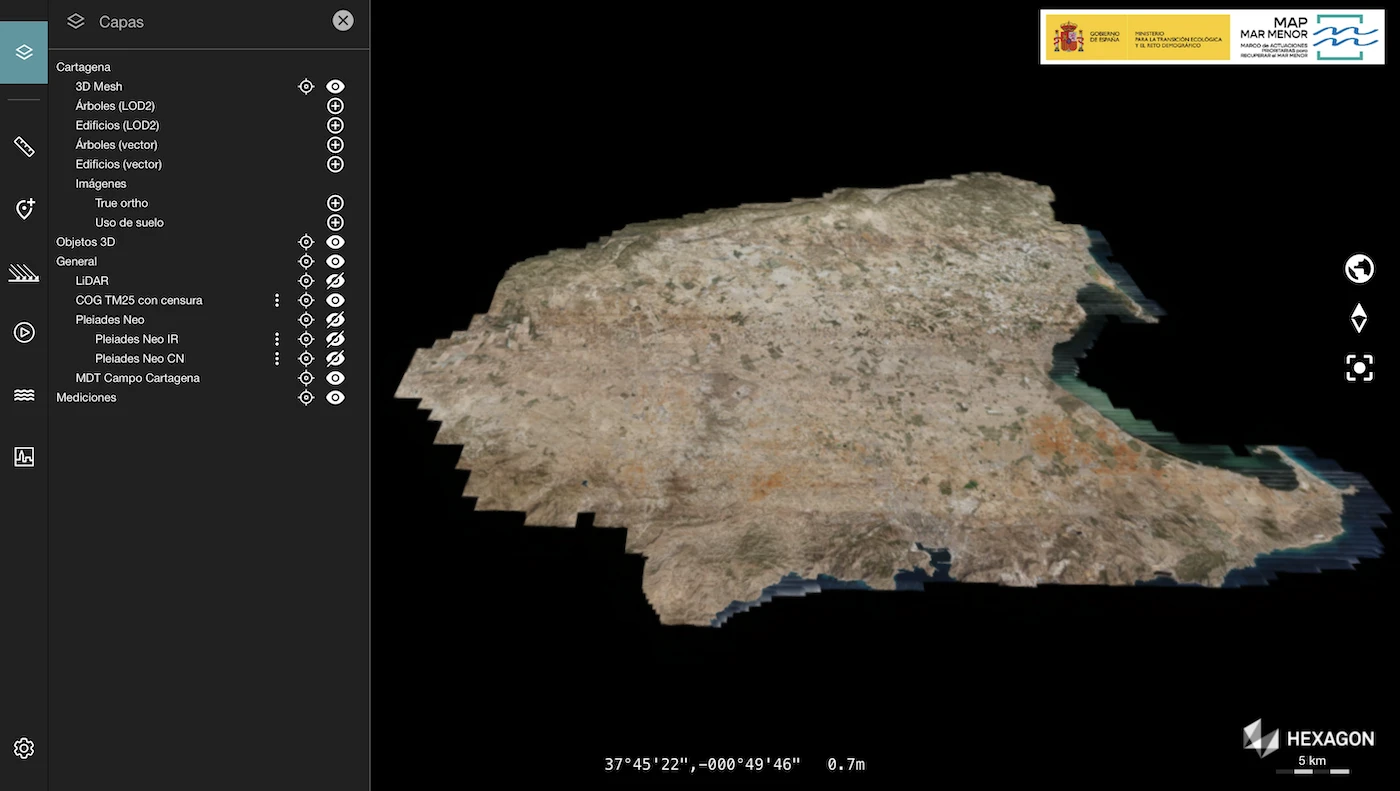
Task: Open the chart analysis tool in sidebar
Action: click(x=24, y=457)
